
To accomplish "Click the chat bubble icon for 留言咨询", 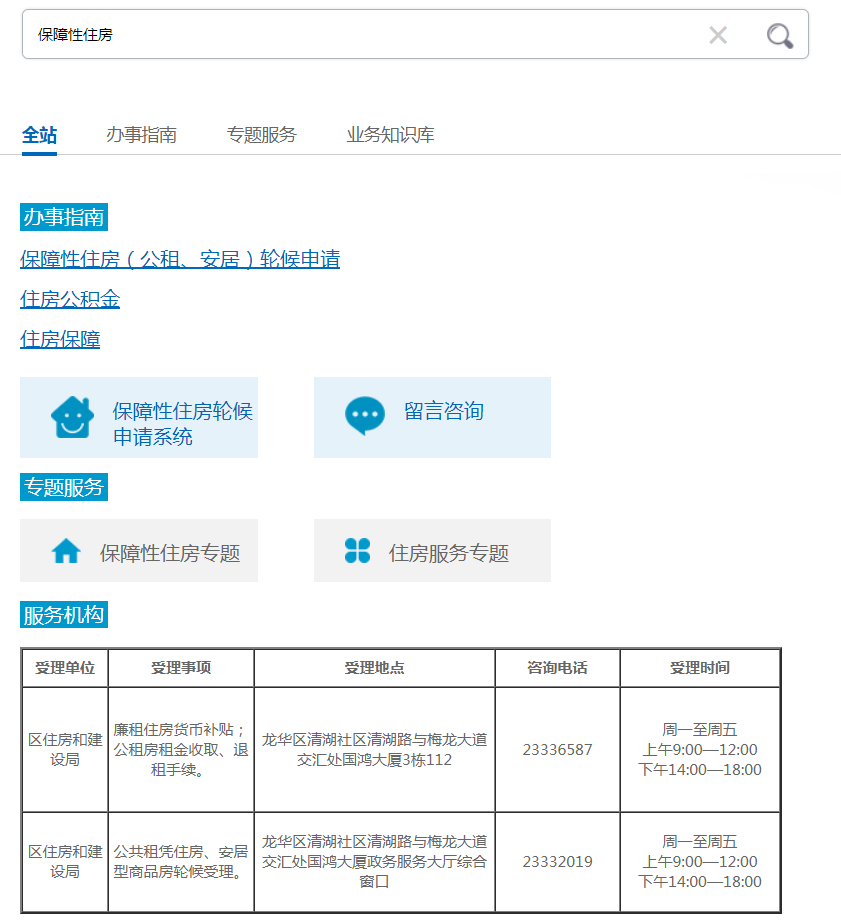I will [364, 415].
